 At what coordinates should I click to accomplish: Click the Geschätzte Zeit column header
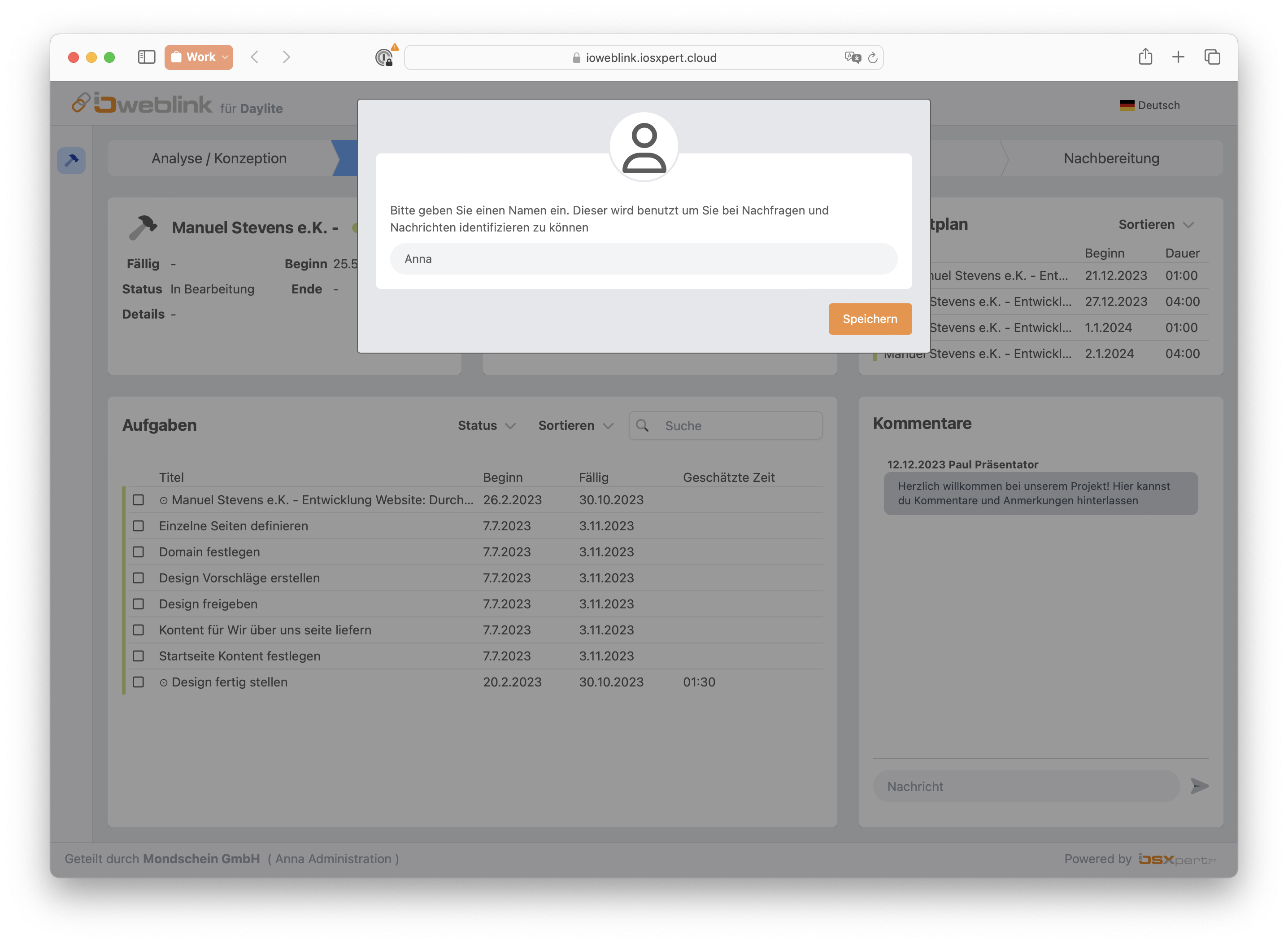[x=729, y=478]
